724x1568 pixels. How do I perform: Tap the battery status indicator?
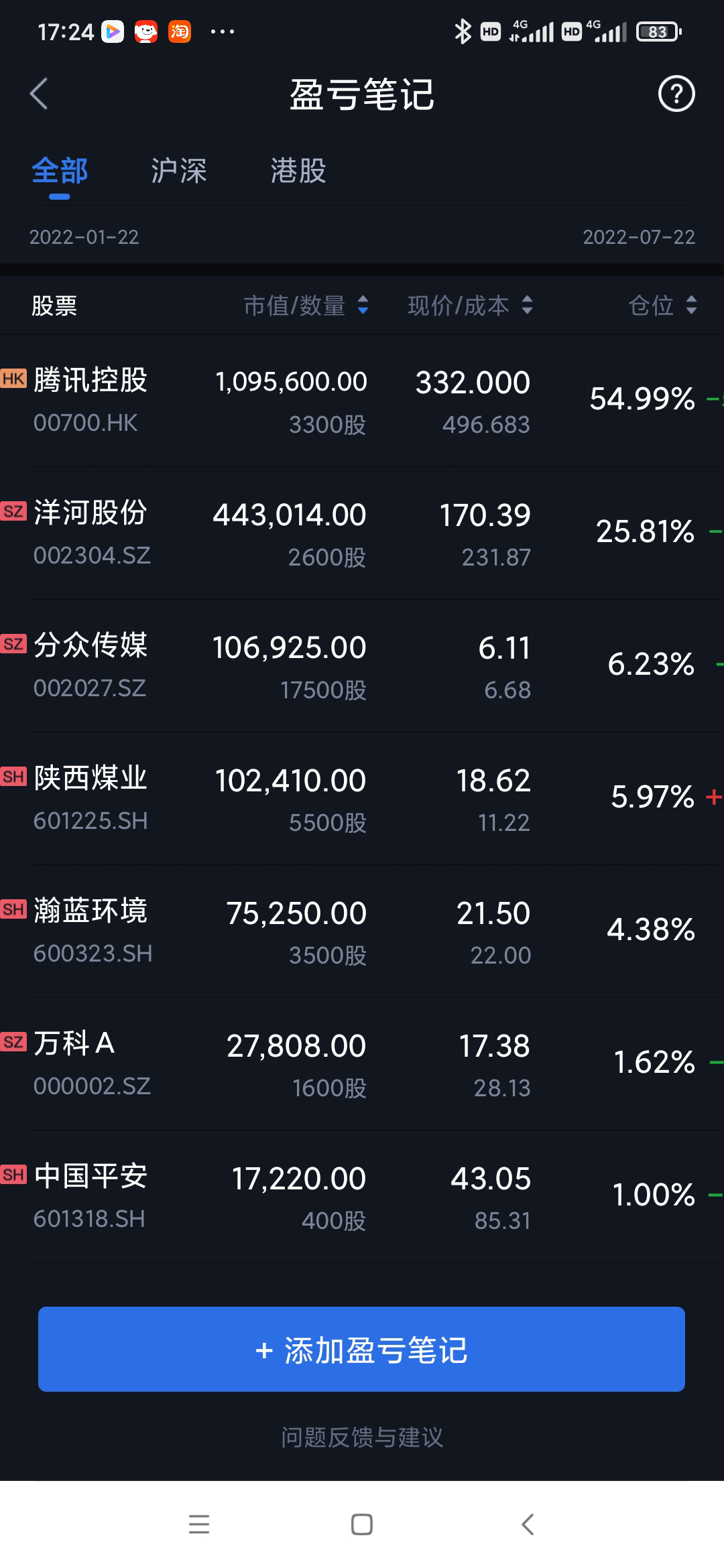tap(658, 31)
